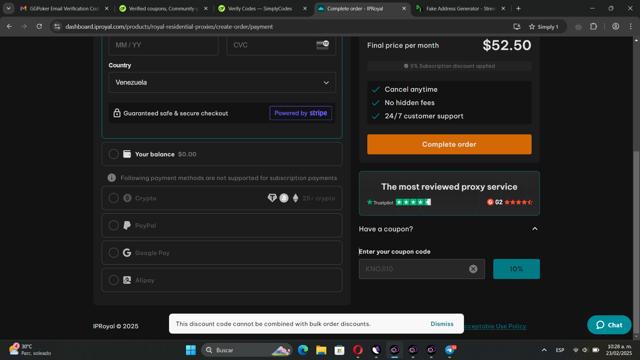
Task: Select the Google Pay payment radio
Action: (113, 253)
